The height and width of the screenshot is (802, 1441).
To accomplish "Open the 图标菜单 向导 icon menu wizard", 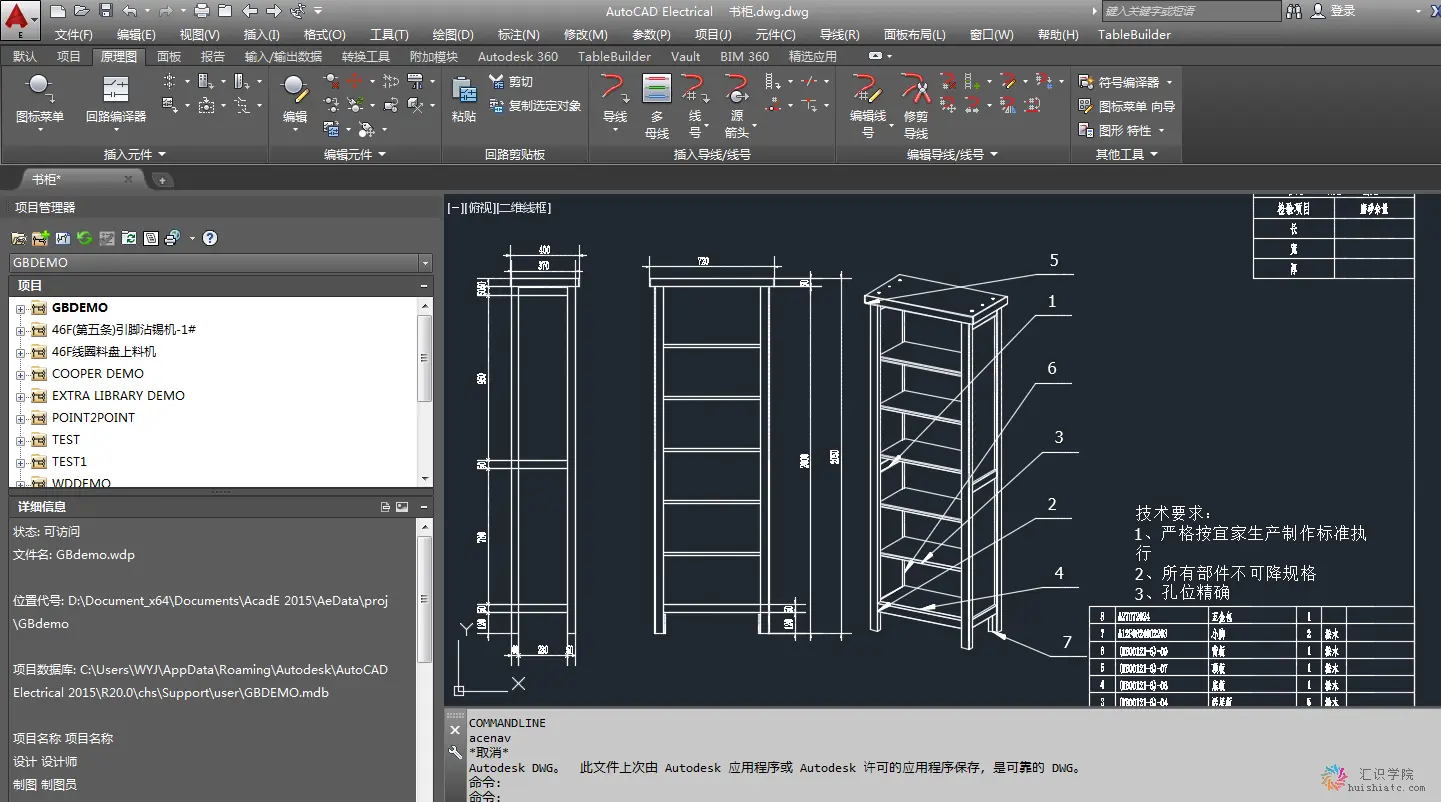I will 1127,106.
